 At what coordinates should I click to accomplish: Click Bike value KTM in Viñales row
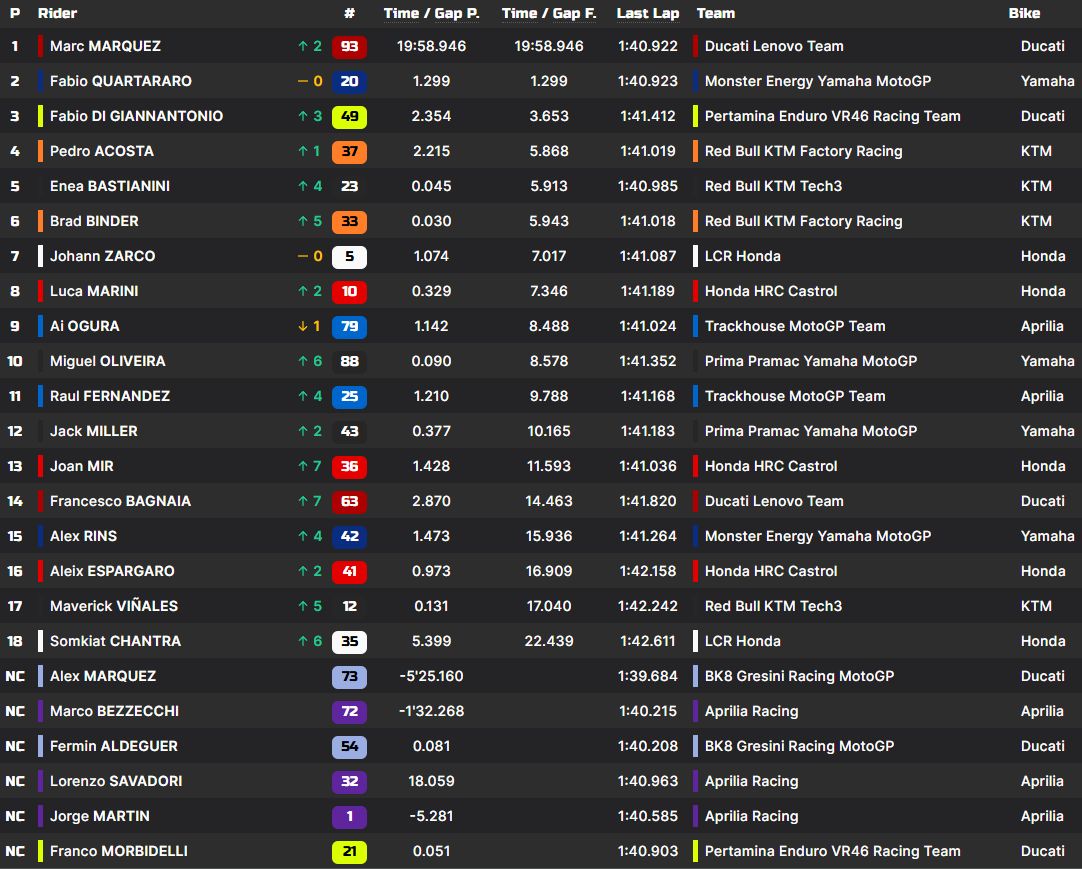point(1036,606)
